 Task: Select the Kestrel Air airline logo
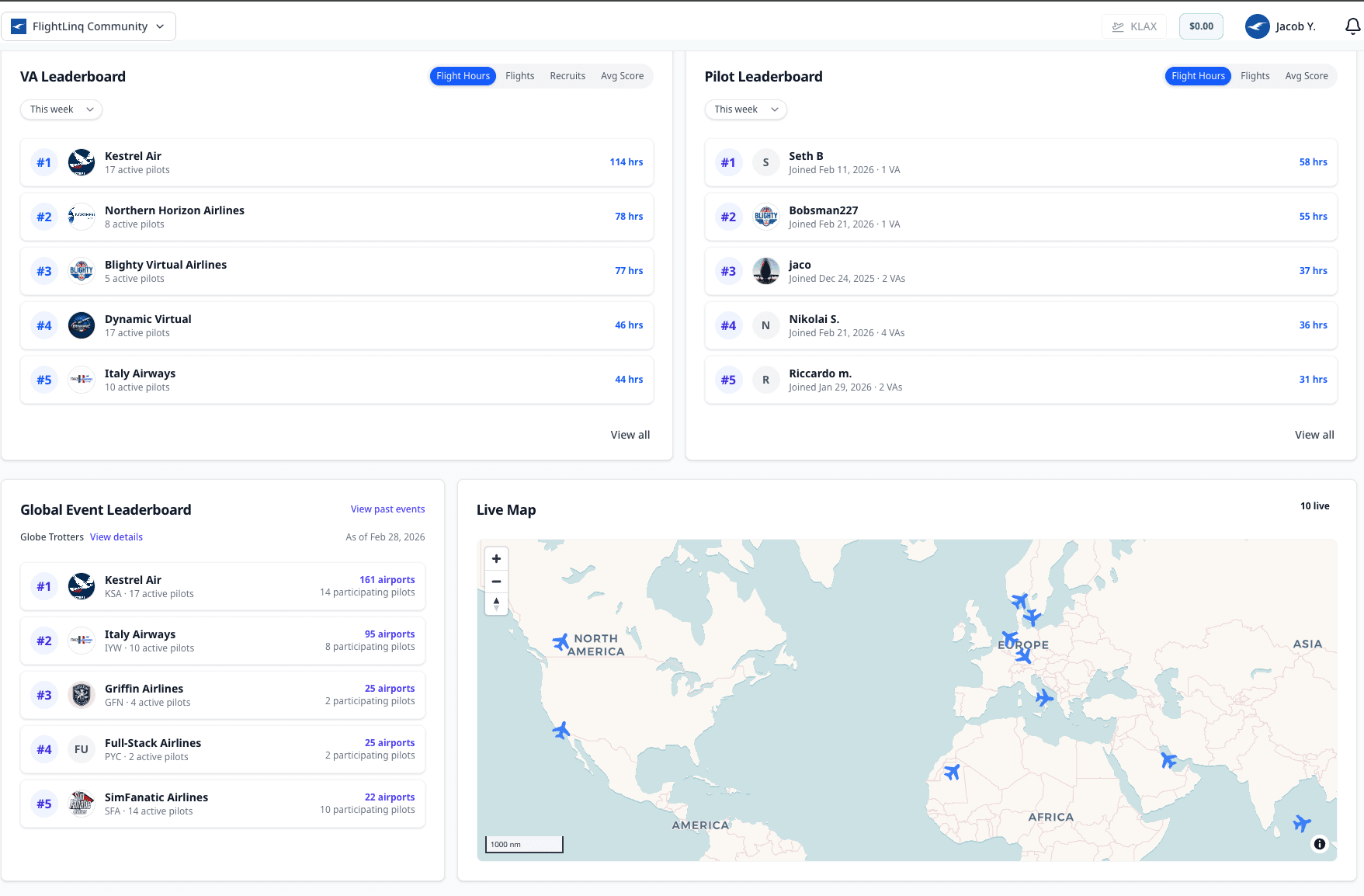tap(81, 162)
